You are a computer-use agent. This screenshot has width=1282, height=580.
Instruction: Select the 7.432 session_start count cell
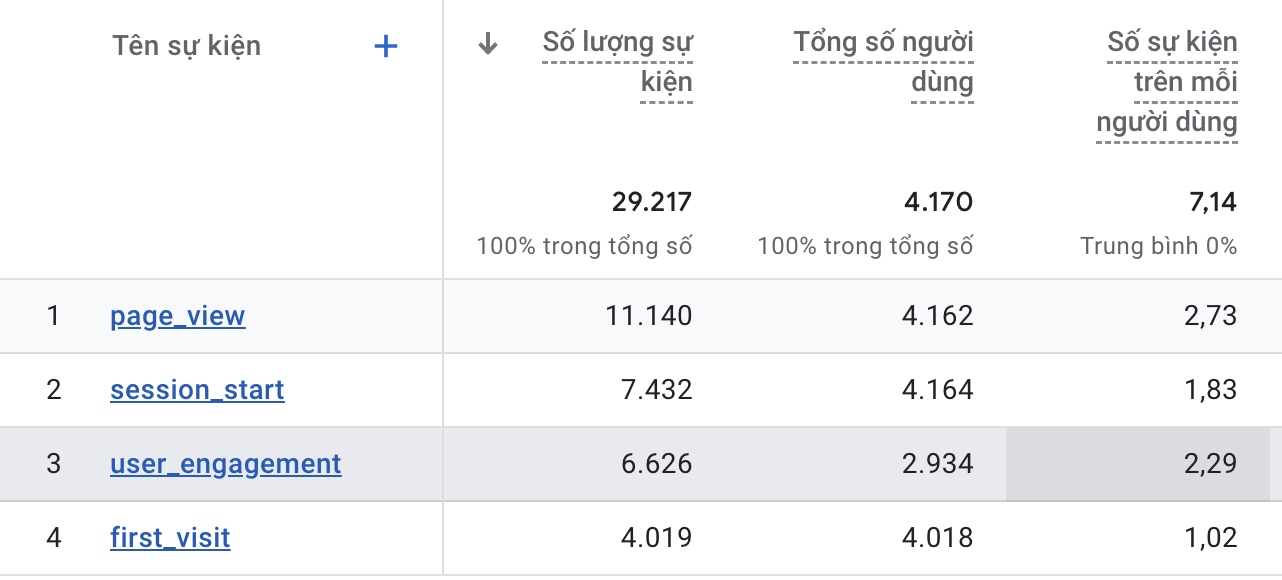[656, 390]
